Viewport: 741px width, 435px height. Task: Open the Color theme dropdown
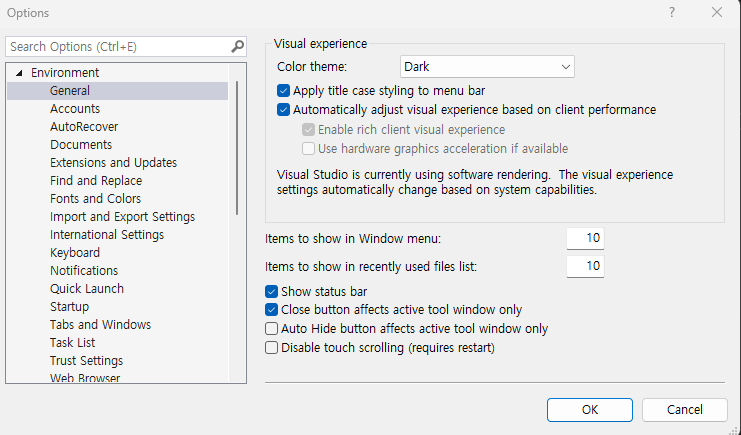(x=487, y=67)
